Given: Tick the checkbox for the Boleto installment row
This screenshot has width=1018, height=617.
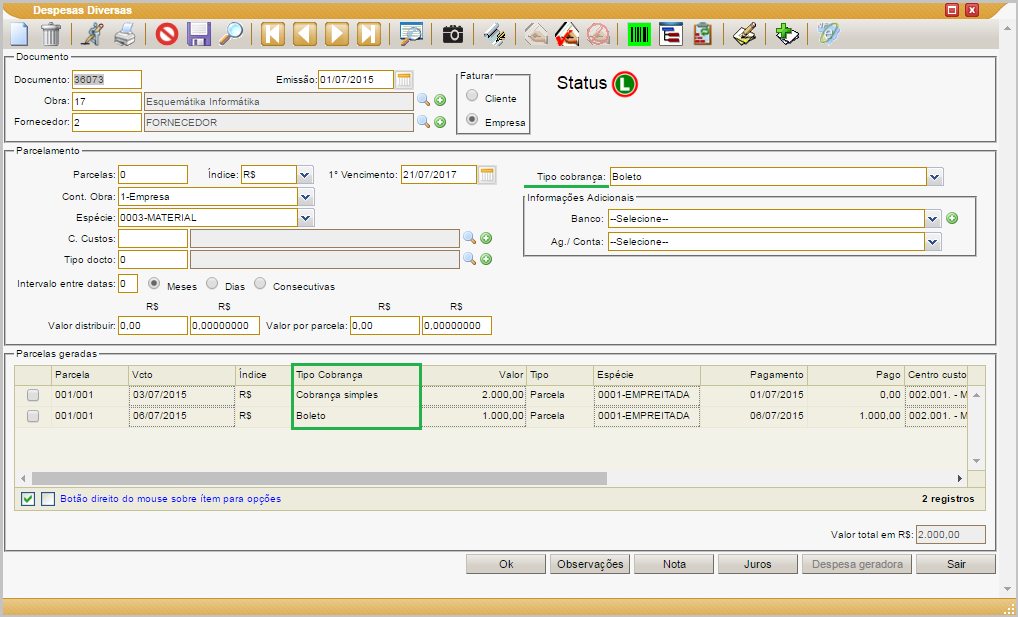Looking at the screenshot, I should [x=33, y=416].
